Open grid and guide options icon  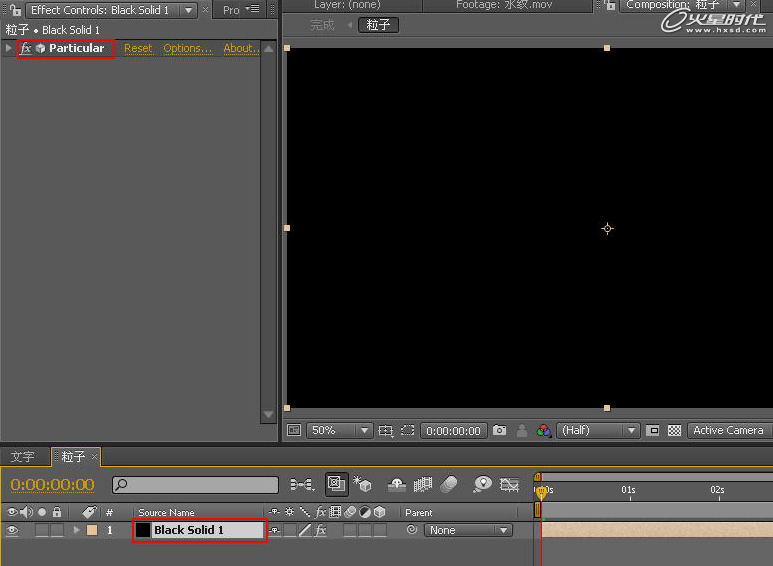(386, 431)
